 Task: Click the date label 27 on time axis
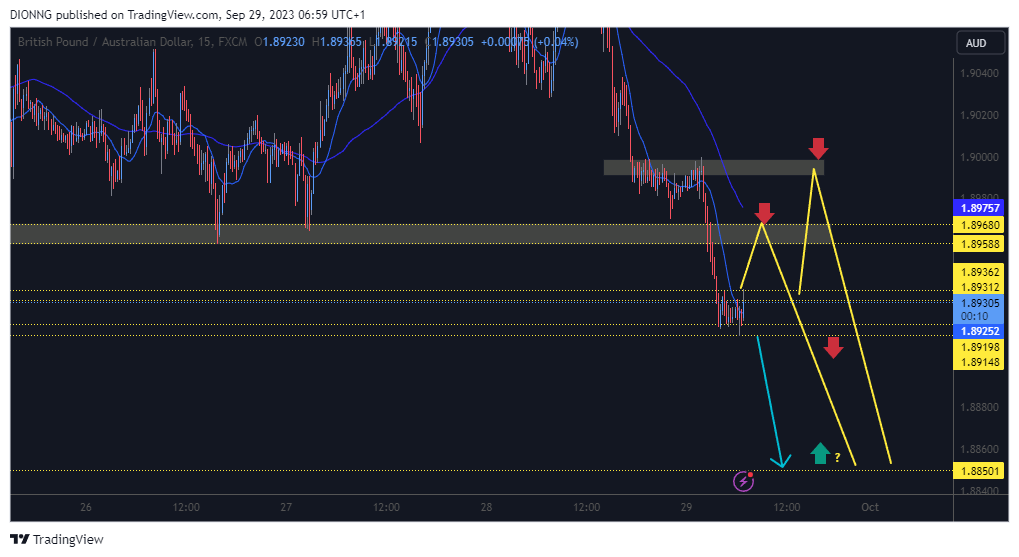coord(286,507)
